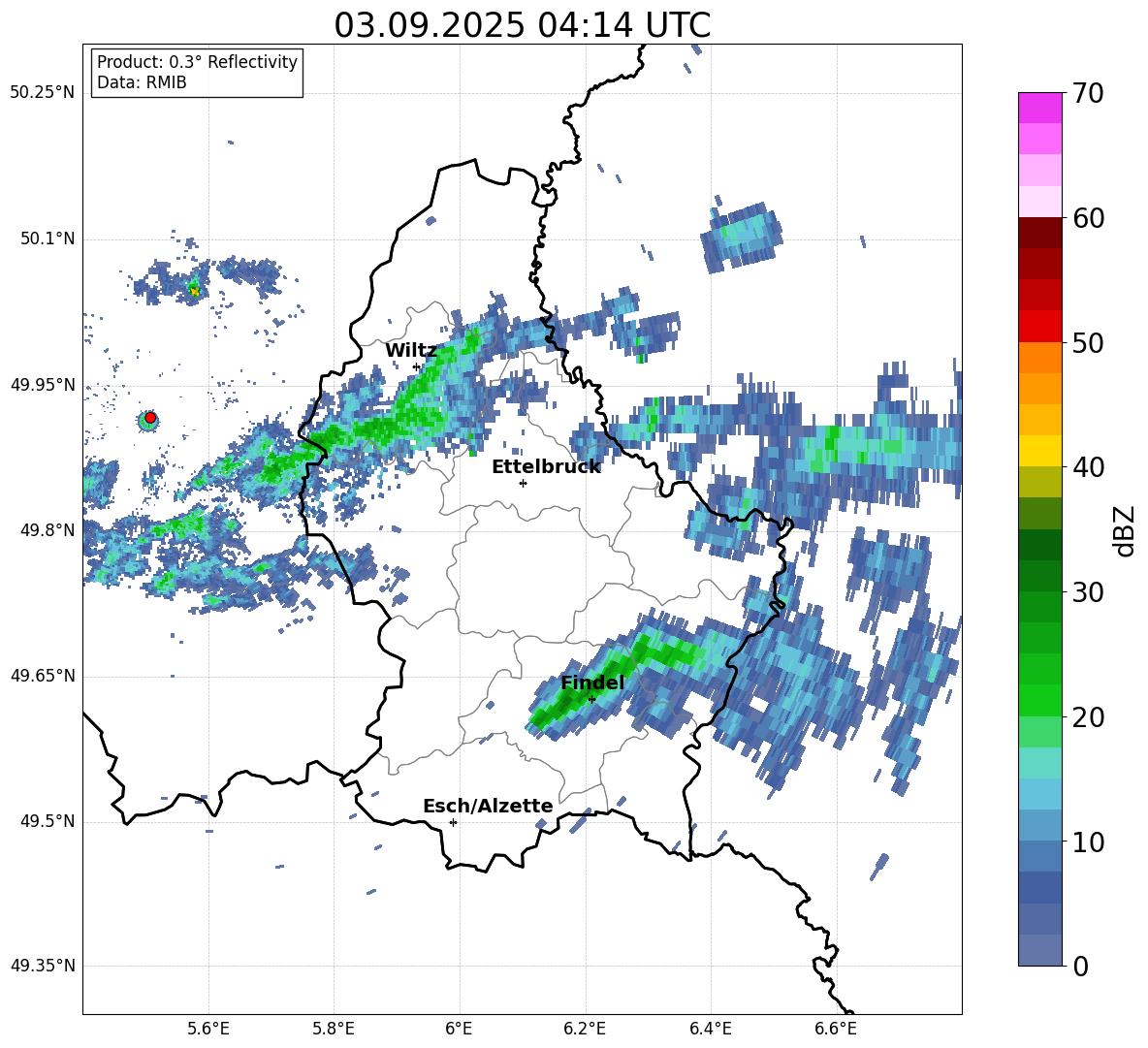The height and width of the screenshot is (1048, 1148).
Task: Click the 49.95°N latitude label
Action: (43, 385)
